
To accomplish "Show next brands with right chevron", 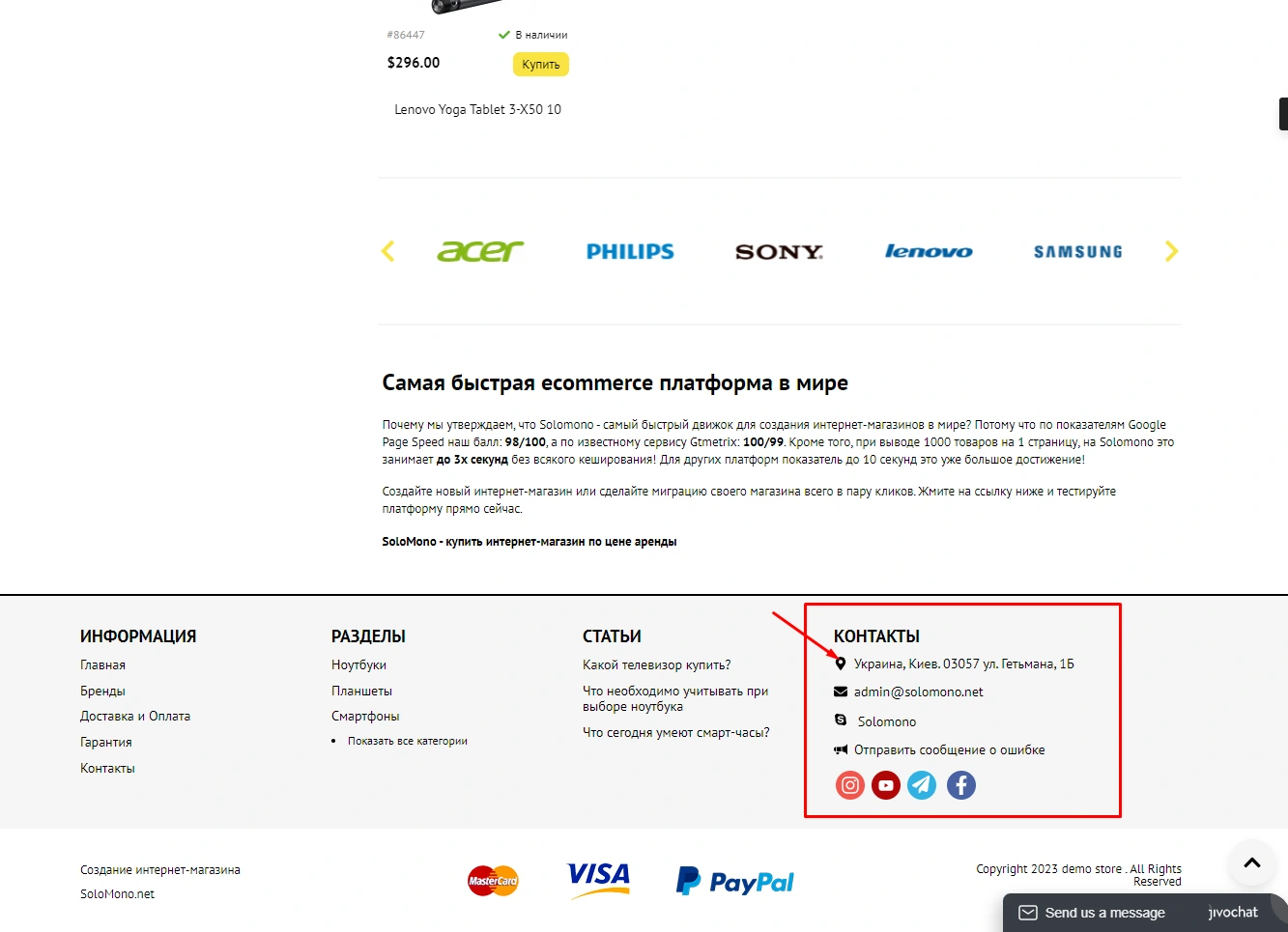I will (1172, 251).
